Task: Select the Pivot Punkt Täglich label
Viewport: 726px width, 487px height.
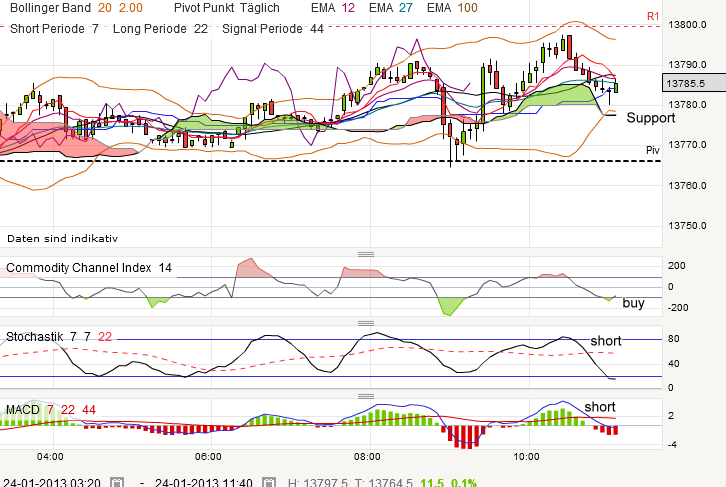Action: pos(227,8)
